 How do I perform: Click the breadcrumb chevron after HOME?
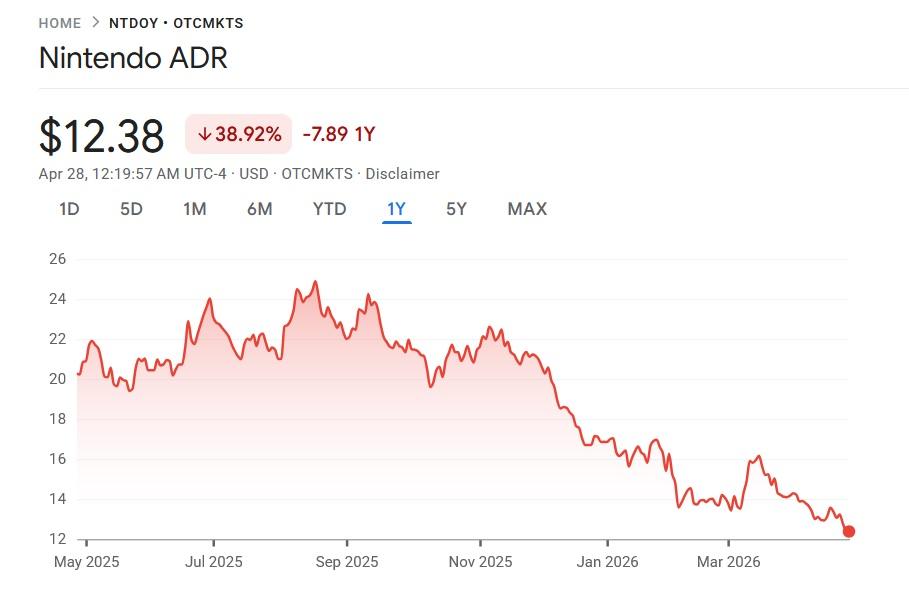[x=95, y=23]
